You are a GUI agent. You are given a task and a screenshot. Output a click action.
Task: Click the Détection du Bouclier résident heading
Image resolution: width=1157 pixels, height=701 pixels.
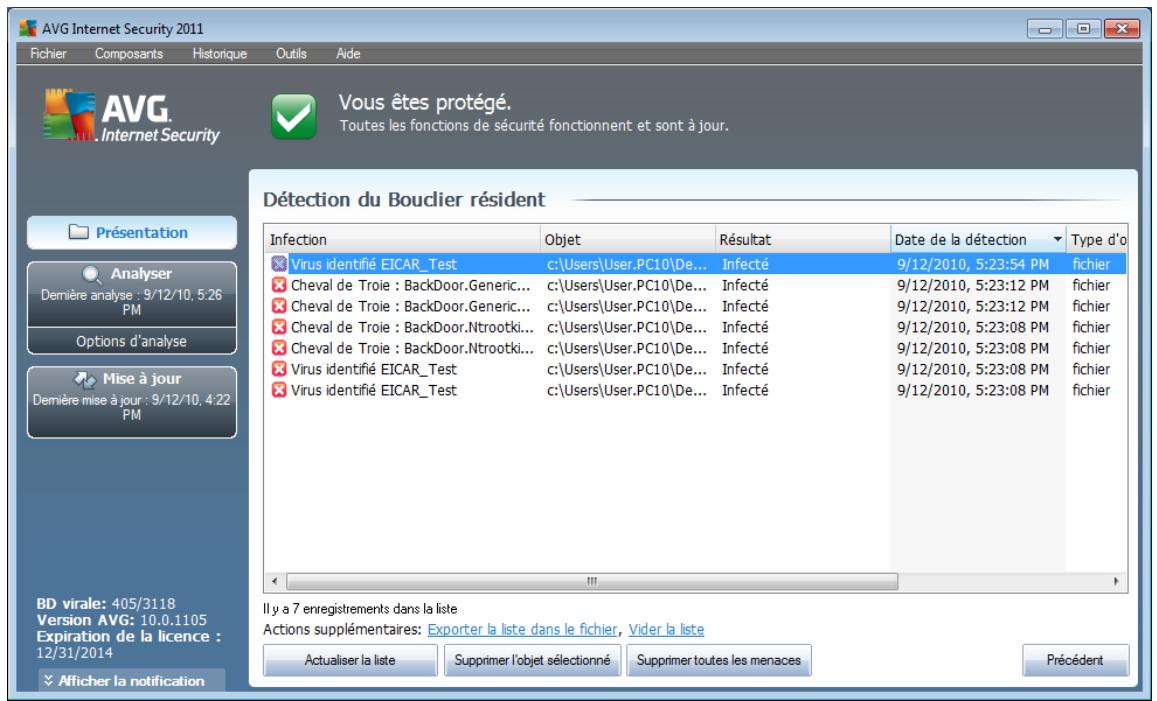(x=404, y=199)
